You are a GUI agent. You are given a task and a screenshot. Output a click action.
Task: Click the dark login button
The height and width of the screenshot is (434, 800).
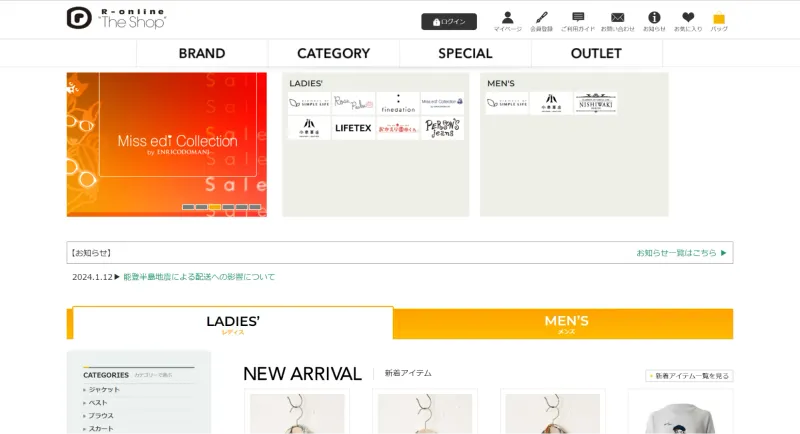tap(449, 21)
